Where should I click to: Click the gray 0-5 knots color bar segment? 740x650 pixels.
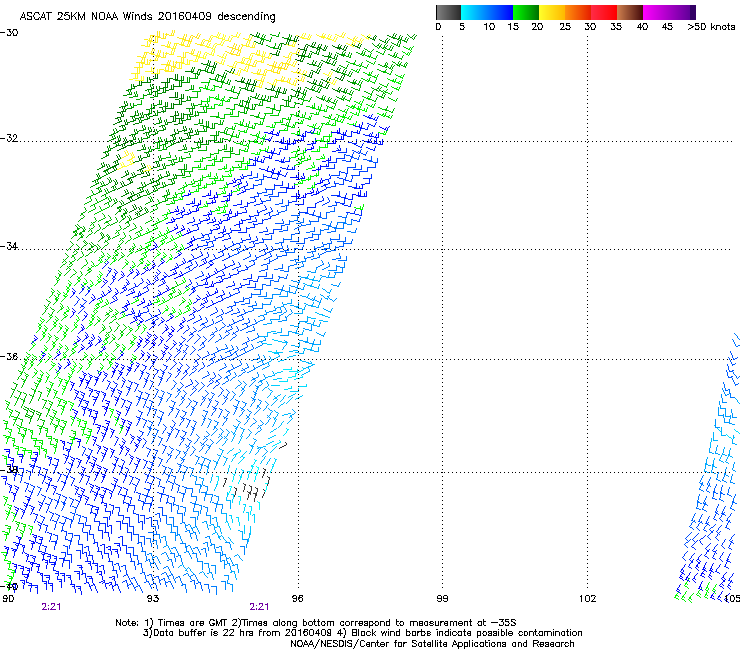pyautogui.click(x=448, y=12)
